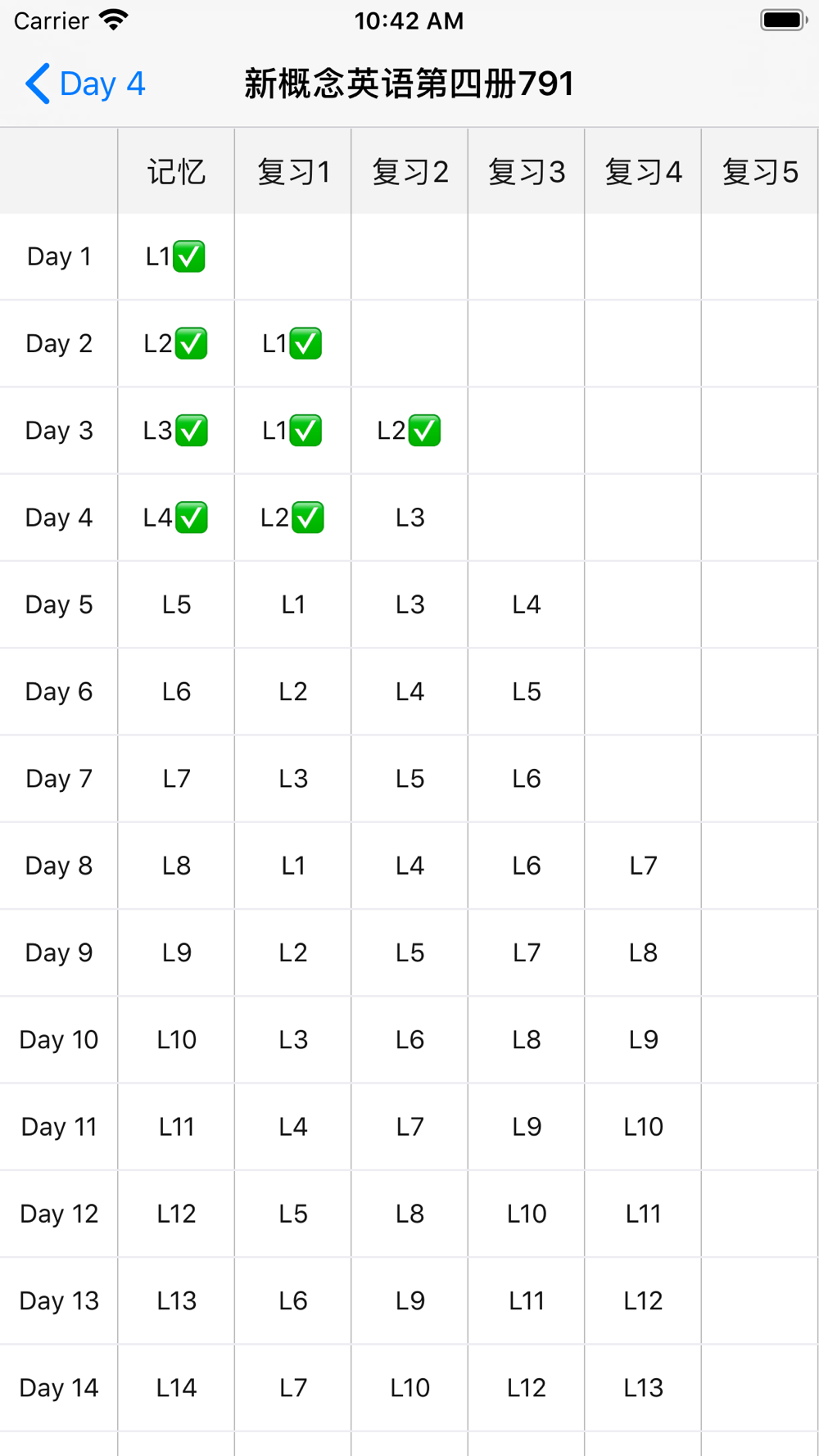
Task: Select the 复习5 column header
Action: (759, 171)
